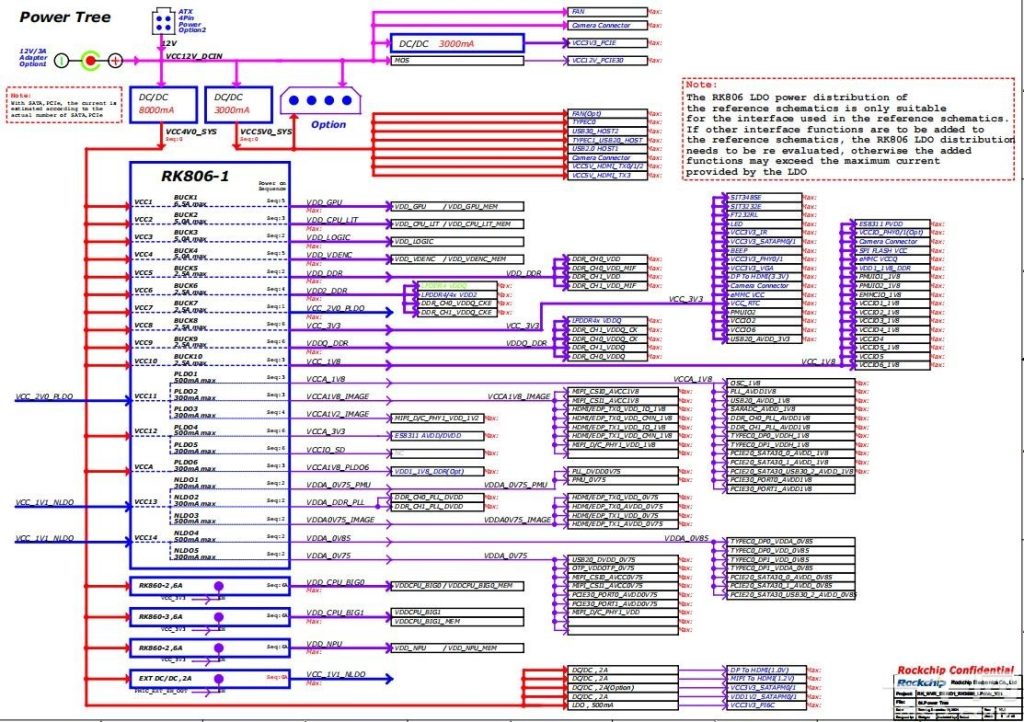Click the VCC_RTC load box

point(764,304)
